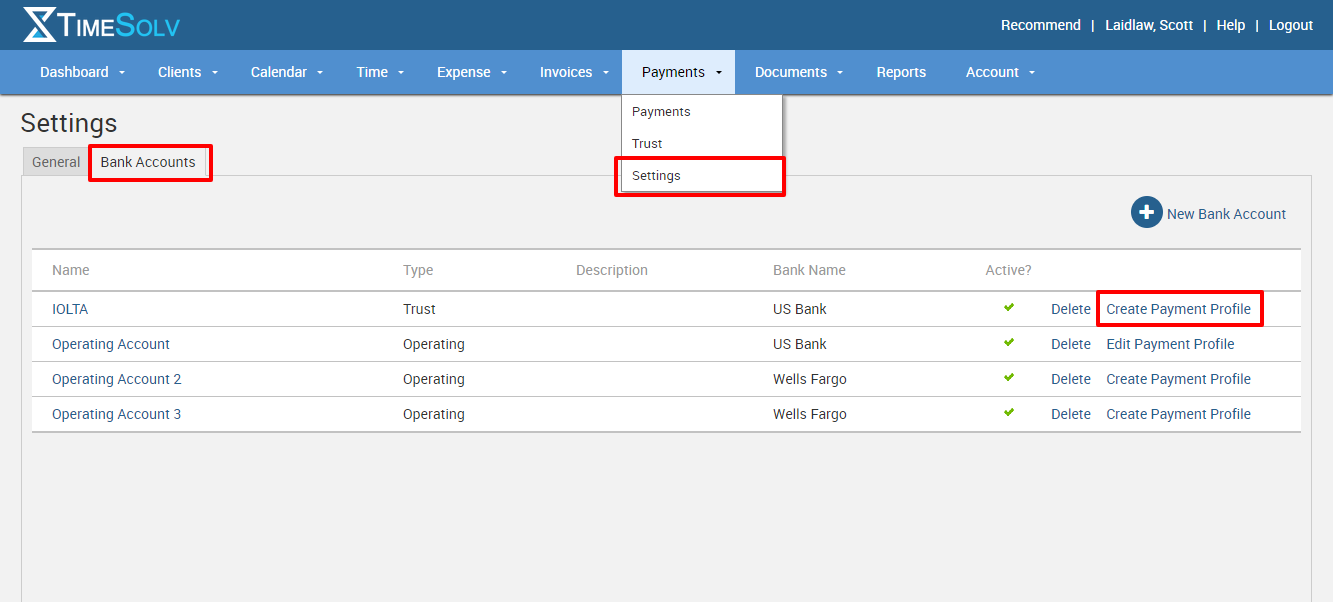Image resolution: width=1333 pixels, height=602 pixels.
Task: Expand the Invoices menu
Action: coord(574,72)
